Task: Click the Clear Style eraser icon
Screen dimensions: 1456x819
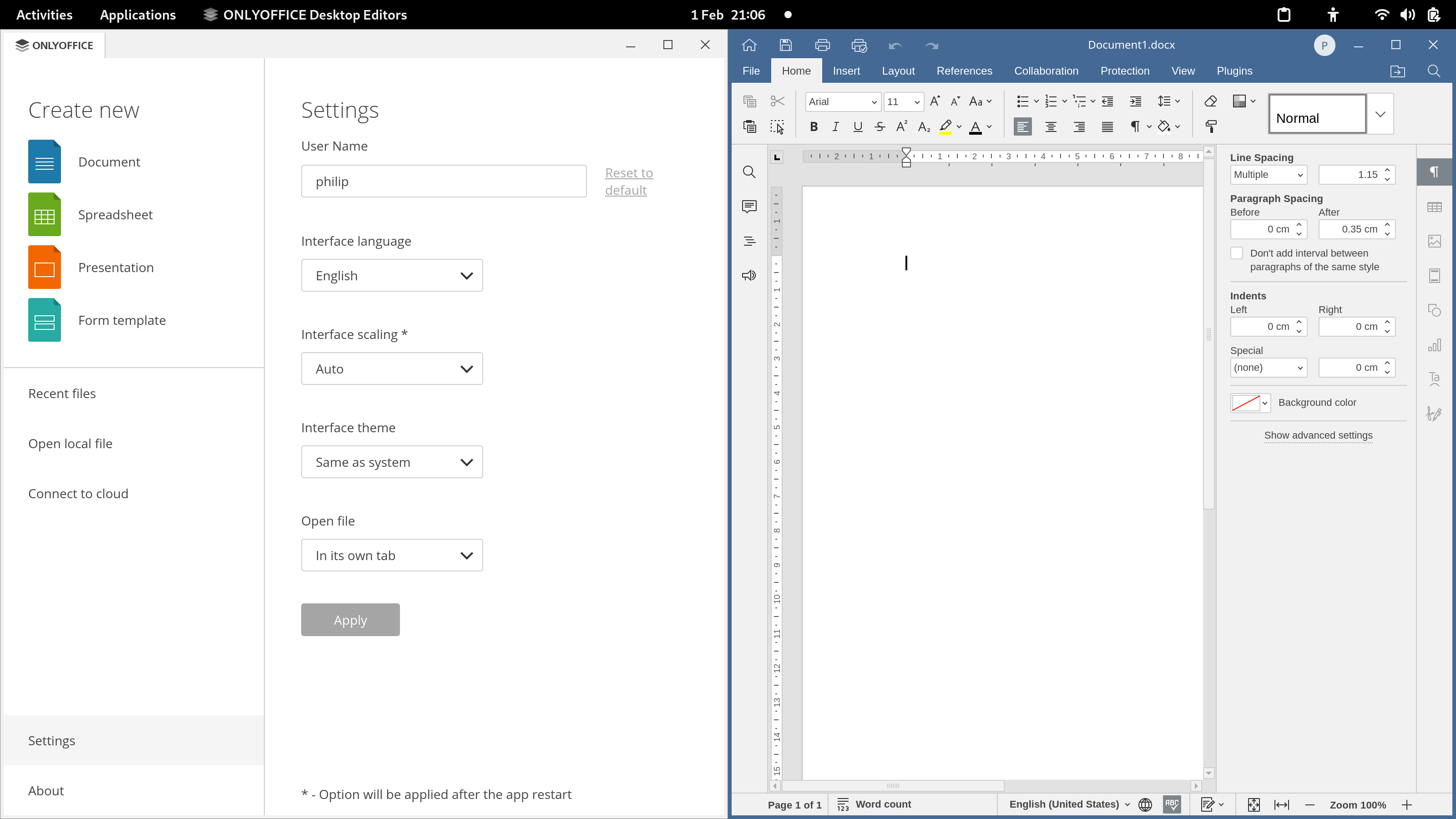Action: (1210, 101)
